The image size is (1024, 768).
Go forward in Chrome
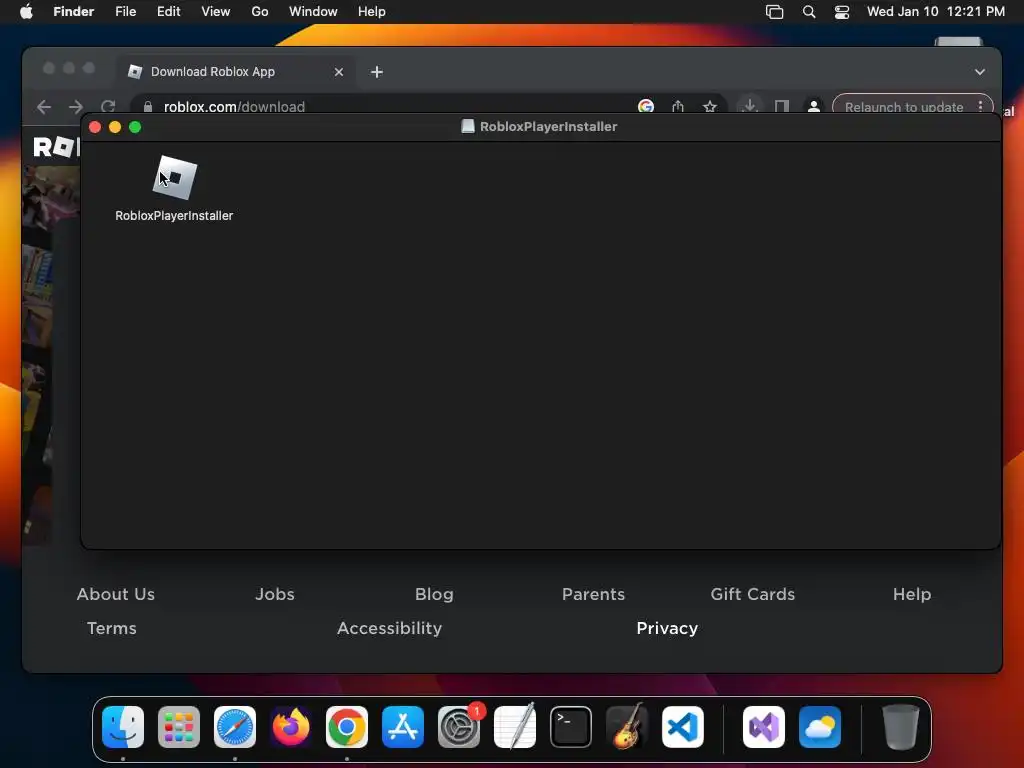point(76,106)
